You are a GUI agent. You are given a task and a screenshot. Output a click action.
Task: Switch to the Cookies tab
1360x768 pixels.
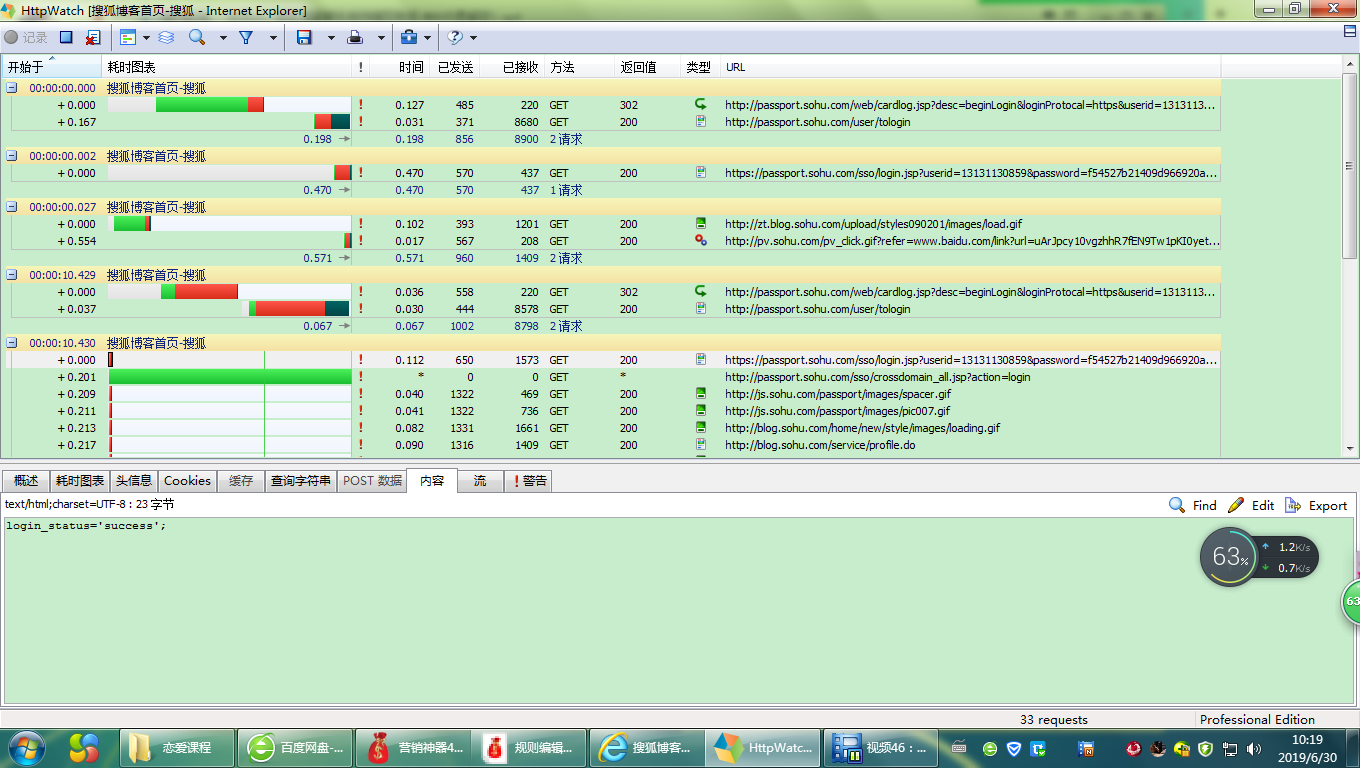[187, 481]
